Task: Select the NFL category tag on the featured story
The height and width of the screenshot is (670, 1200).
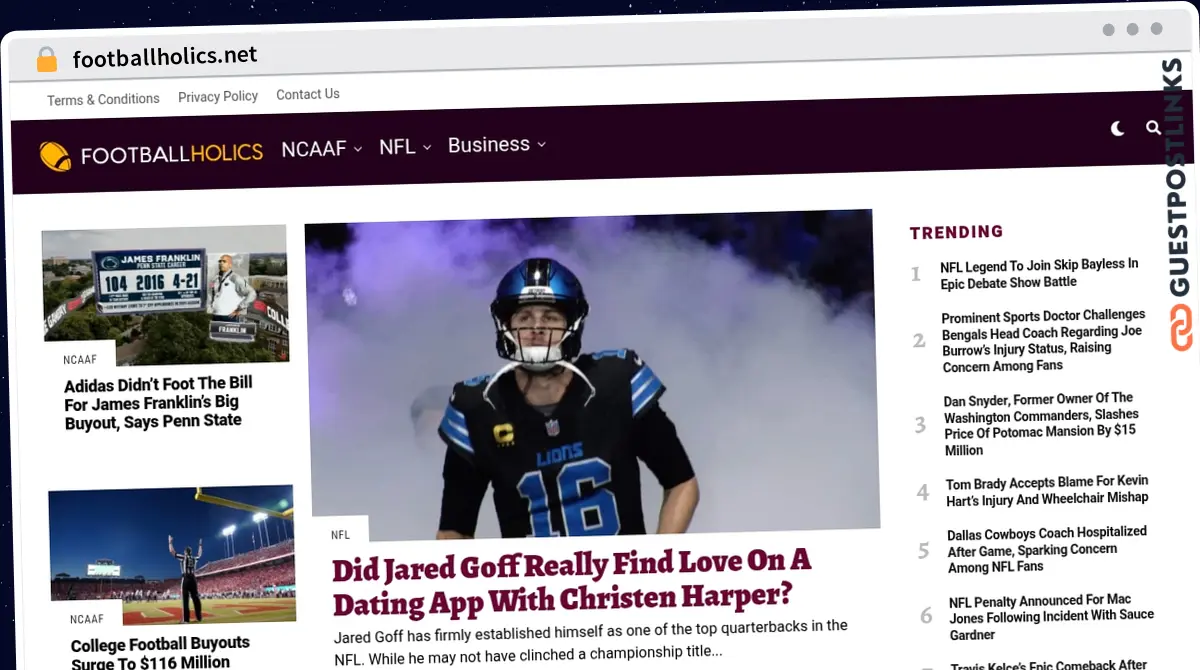Action: click(339, 534)
